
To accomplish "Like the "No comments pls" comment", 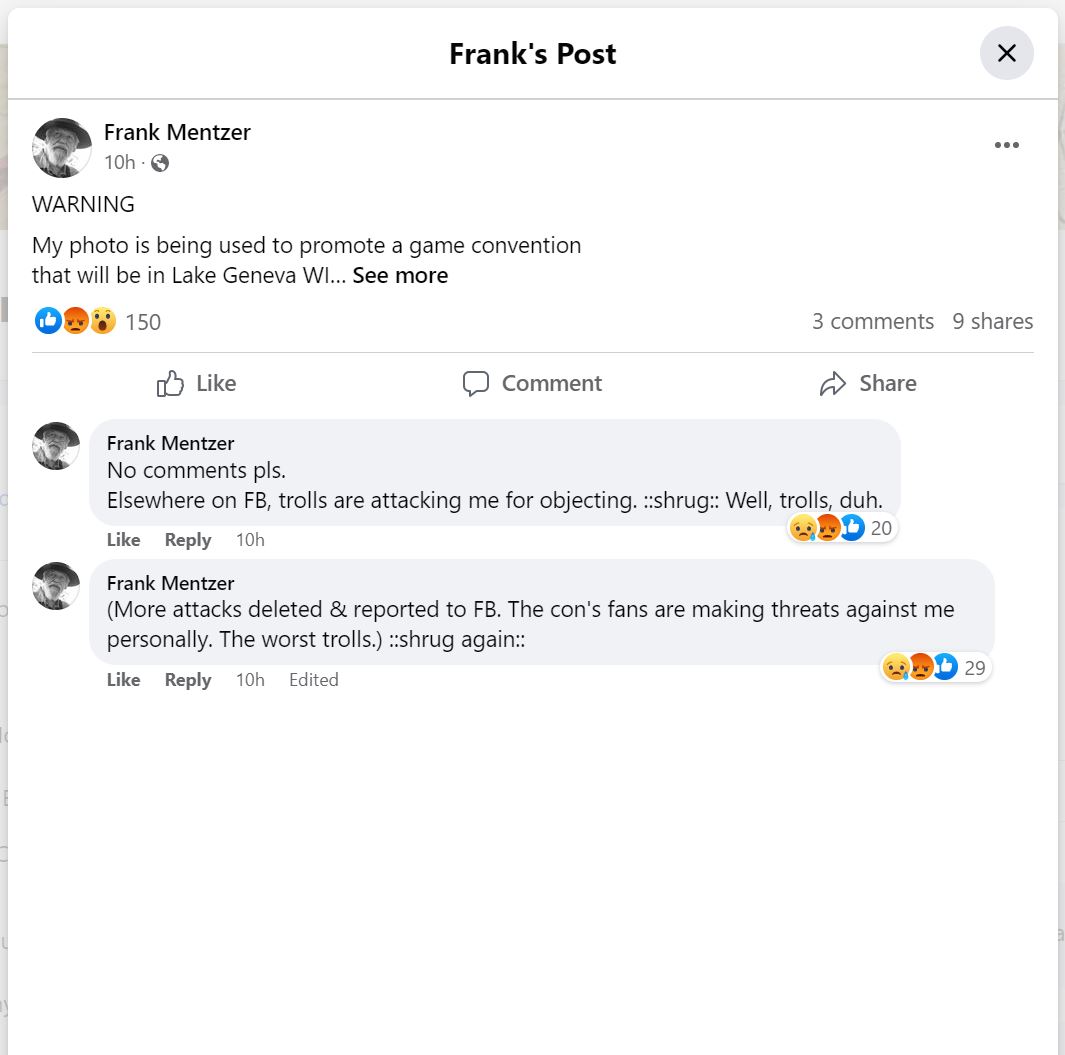I will (123, 540).
